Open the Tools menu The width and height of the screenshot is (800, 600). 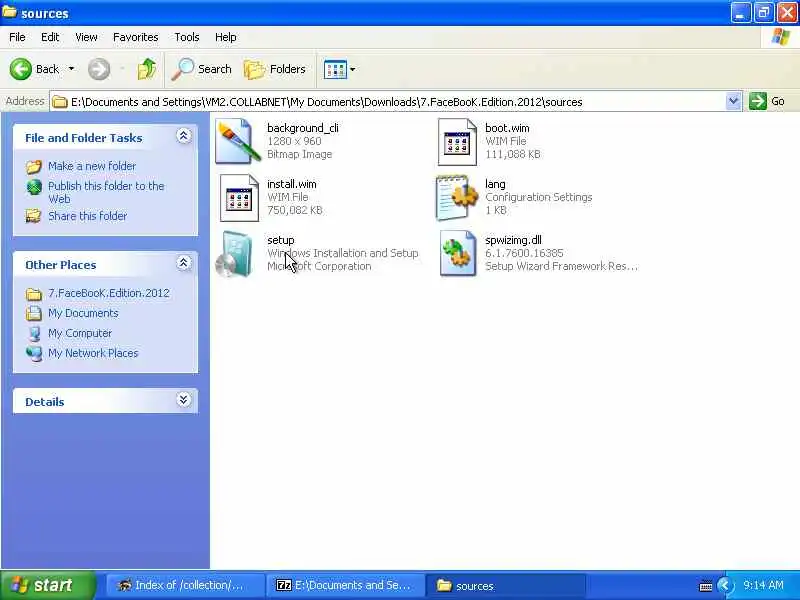coord(187,37)
